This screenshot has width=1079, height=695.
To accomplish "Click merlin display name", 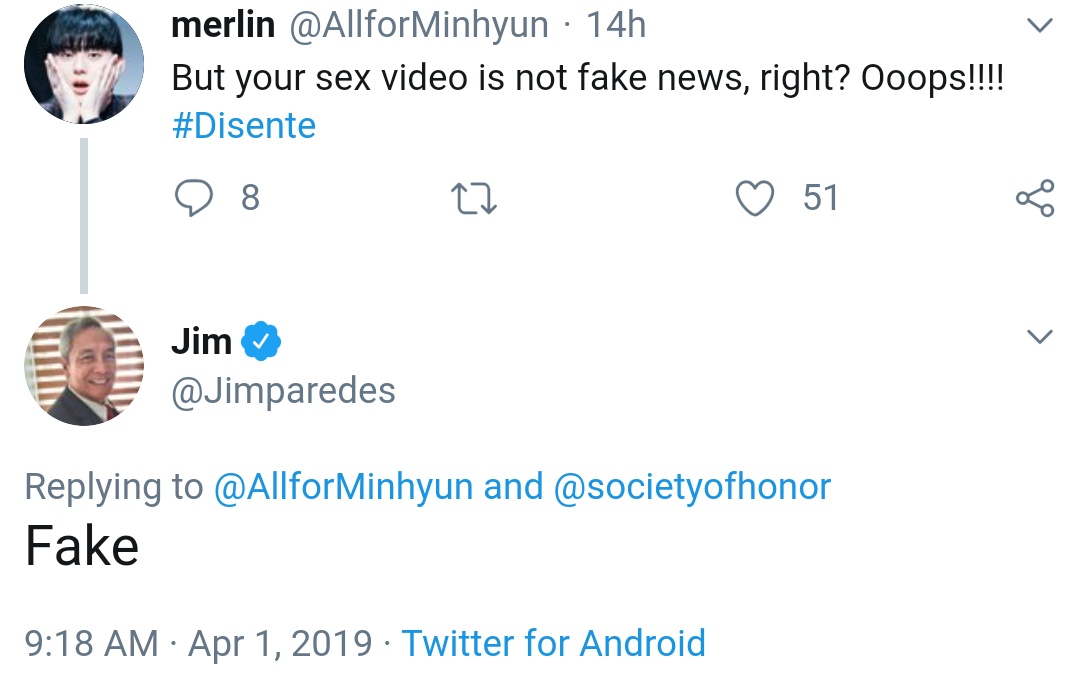I will tap(223, 25).
